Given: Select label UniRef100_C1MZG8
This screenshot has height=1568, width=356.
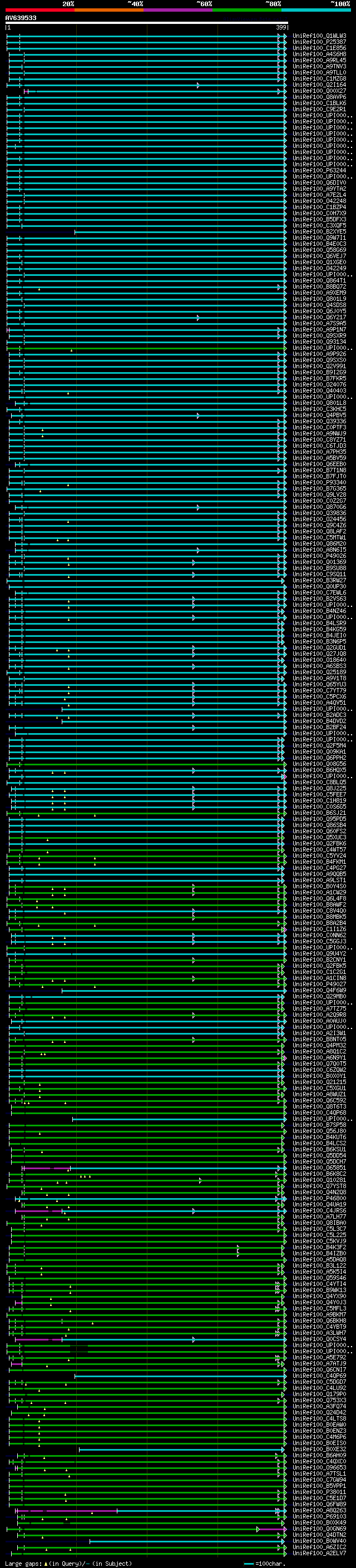Looking at the screenshot, I should [x=319, y=78].
